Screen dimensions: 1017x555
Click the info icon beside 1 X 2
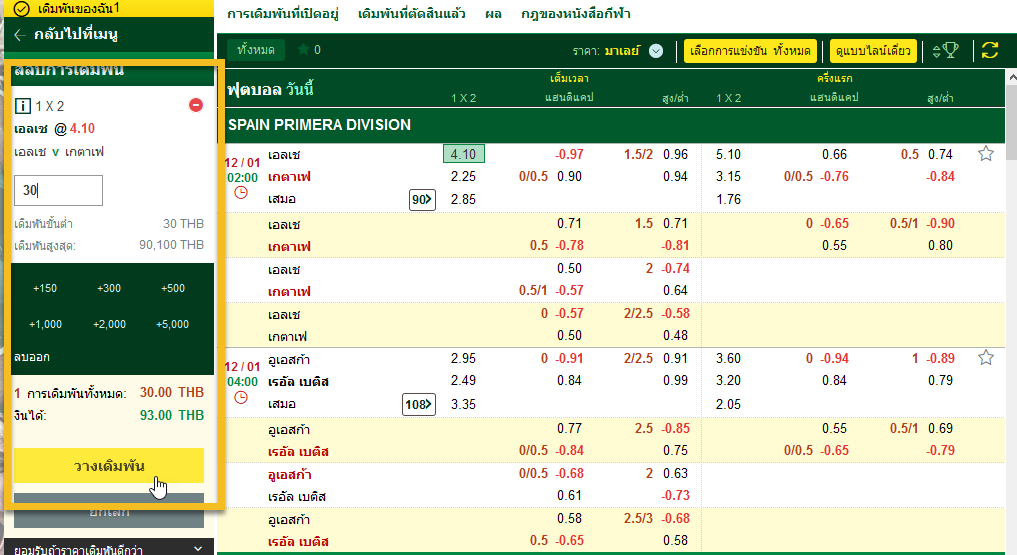click(22, 105)
